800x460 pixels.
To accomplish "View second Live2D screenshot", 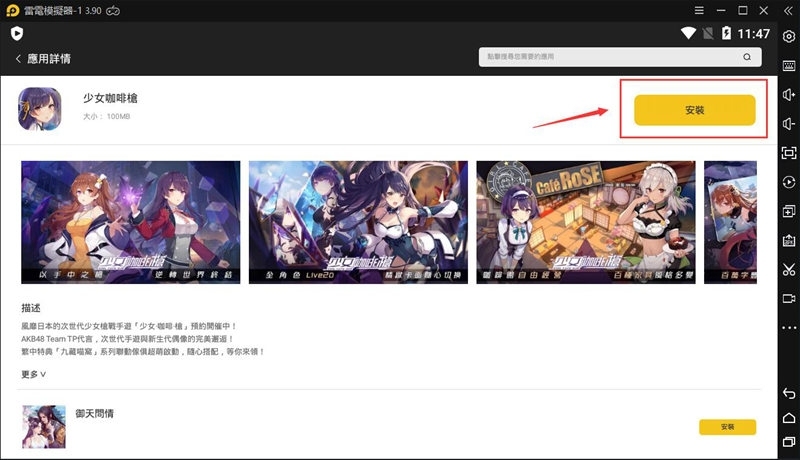I will (x=358, y=222).
